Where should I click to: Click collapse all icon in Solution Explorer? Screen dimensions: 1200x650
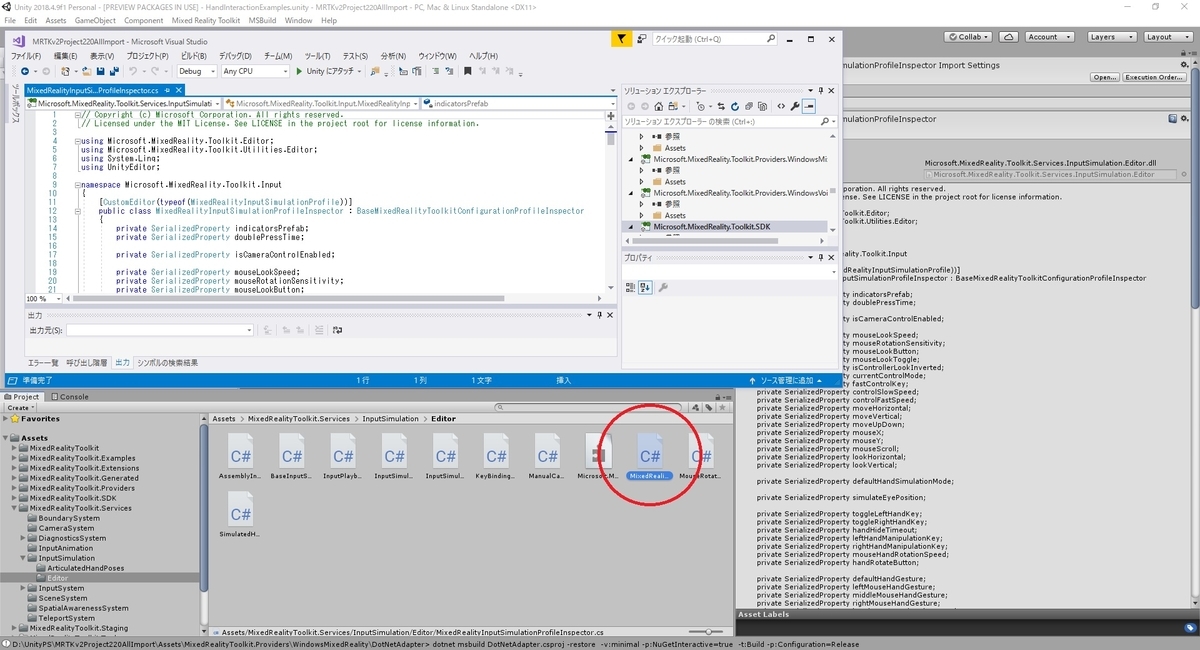tap(749, 106)
